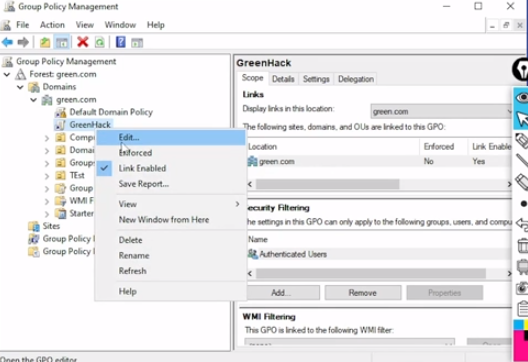Open the Display links location dropdown
The height and width of the screenshot is (362, 528).
coord(442,111)
